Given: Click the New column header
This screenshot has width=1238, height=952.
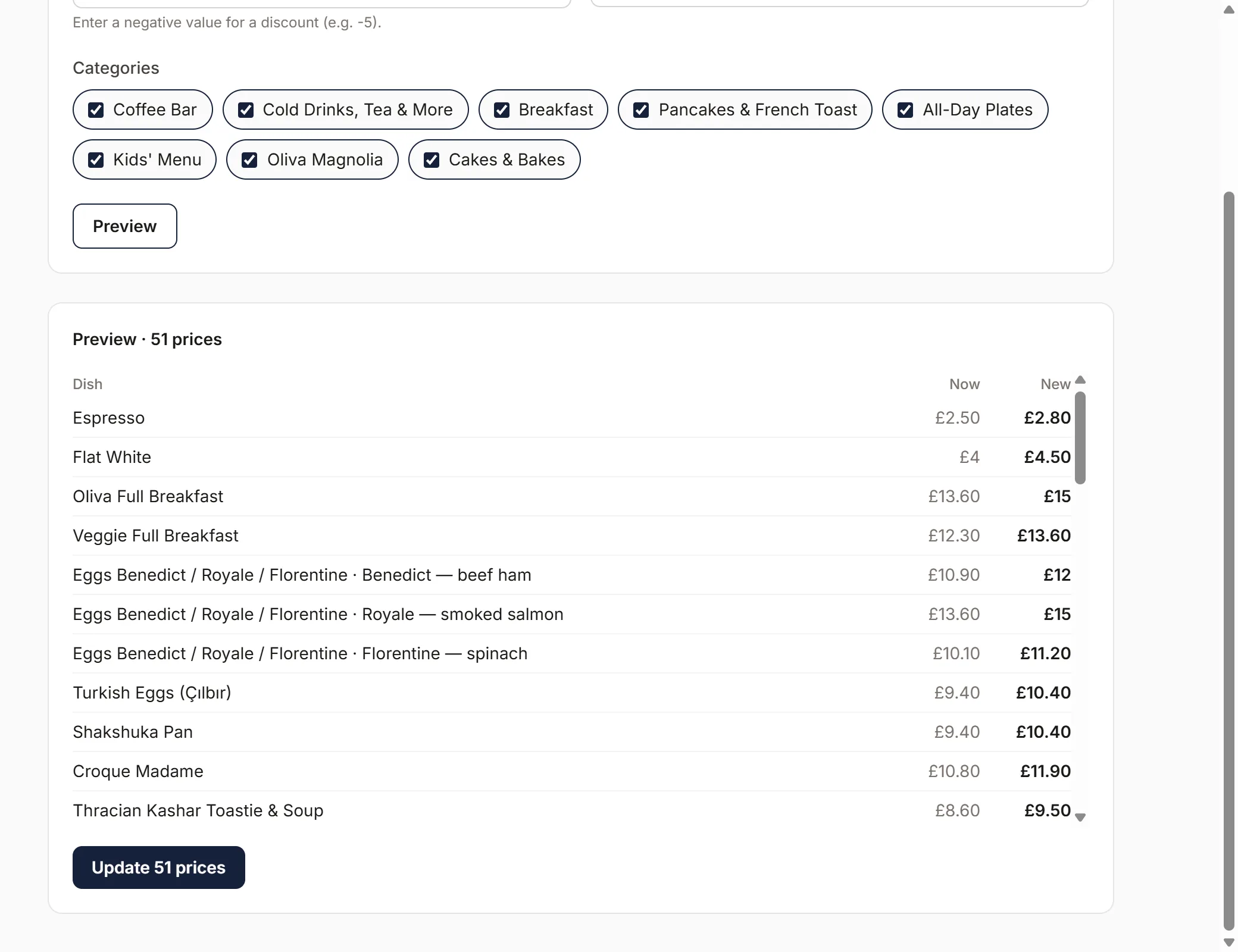Looking at the screenshot, I should coord(1055,384).
